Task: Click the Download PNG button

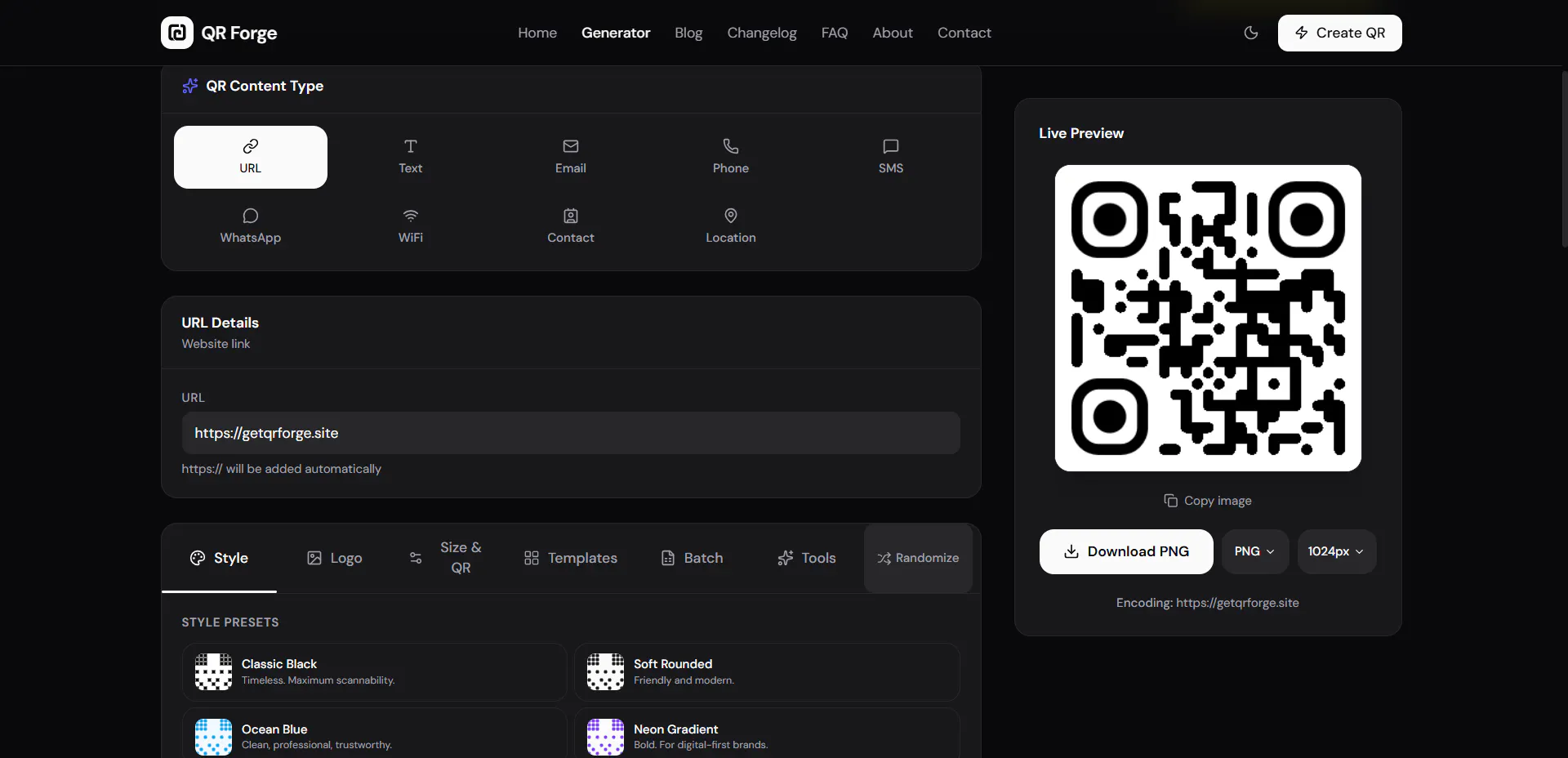Action: (1126, 551)
